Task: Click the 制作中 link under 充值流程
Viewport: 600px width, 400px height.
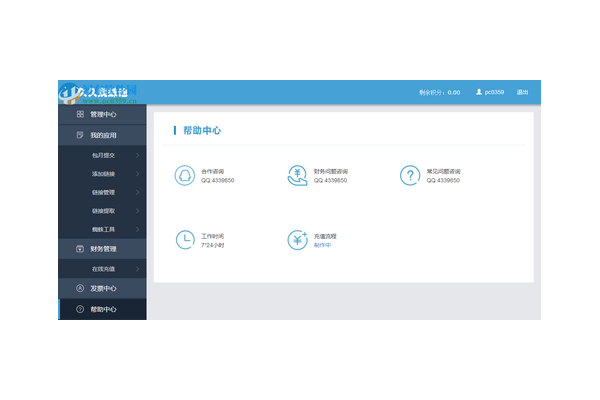Action: click(x=323, y=245)
